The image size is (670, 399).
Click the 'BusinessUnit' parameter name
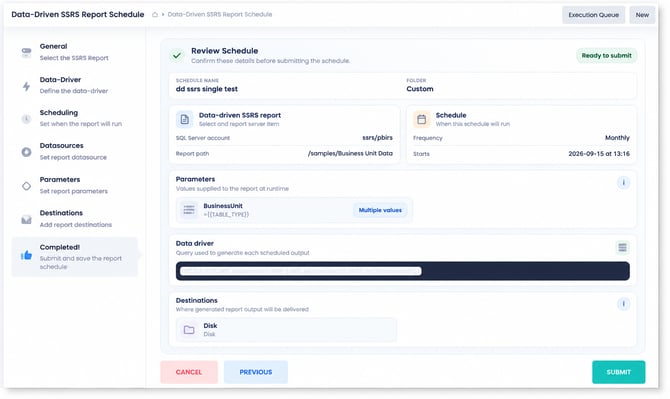pyautogui.click(x=223, y=206)
